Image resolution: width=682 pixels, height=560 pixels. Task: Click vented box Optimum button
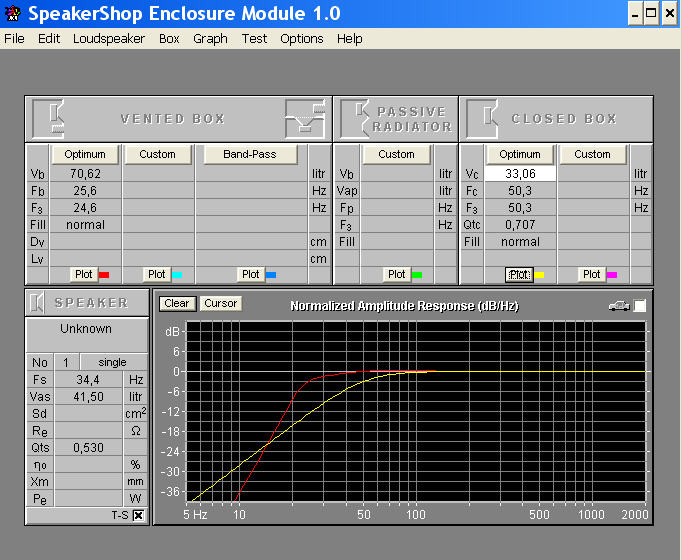coord(85,154)
